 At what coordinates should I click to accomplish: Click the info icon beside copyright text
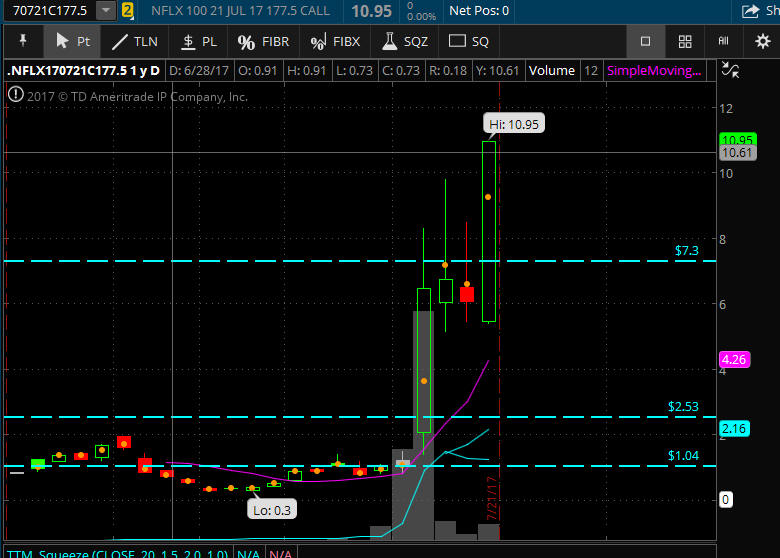pos(15,96)
